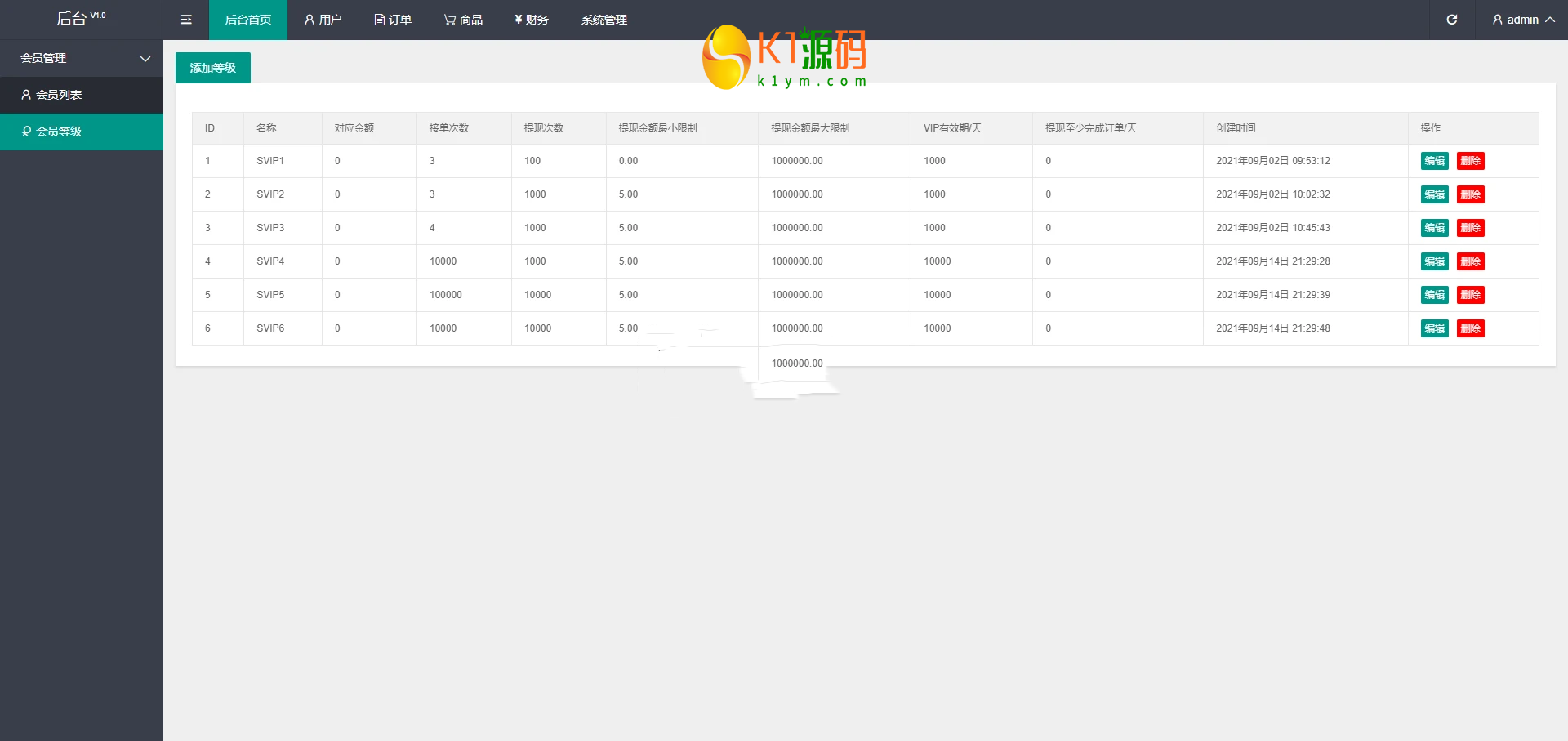1568x741 pixels.
Task: Click the 100000 order count in SVIP5 row
Action: coord(446,295)
